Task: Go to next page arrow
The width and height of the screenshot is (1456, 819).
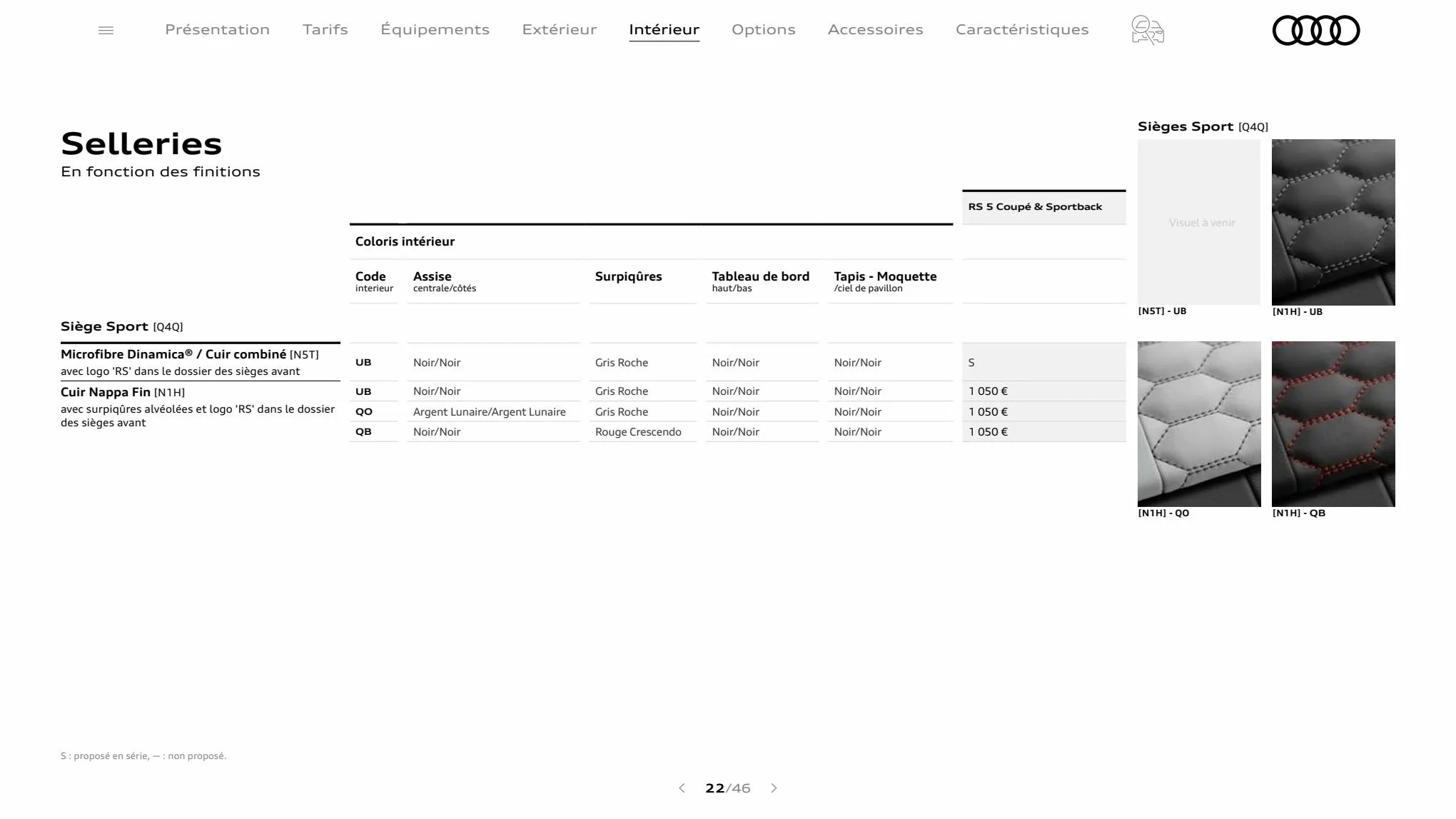Action: click(x=774, y=788)
